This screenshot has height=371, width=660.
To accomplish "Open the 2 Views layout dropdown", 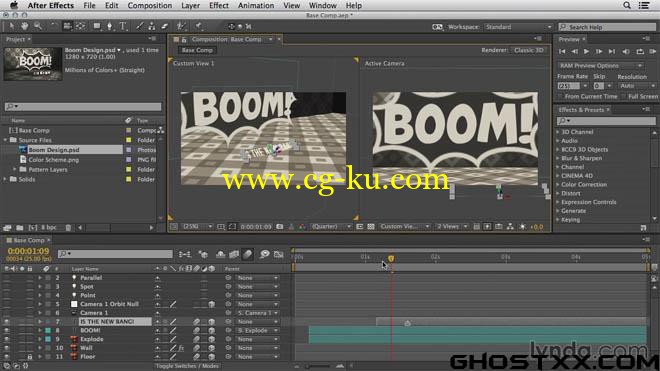I will click(x=452, y=227).
